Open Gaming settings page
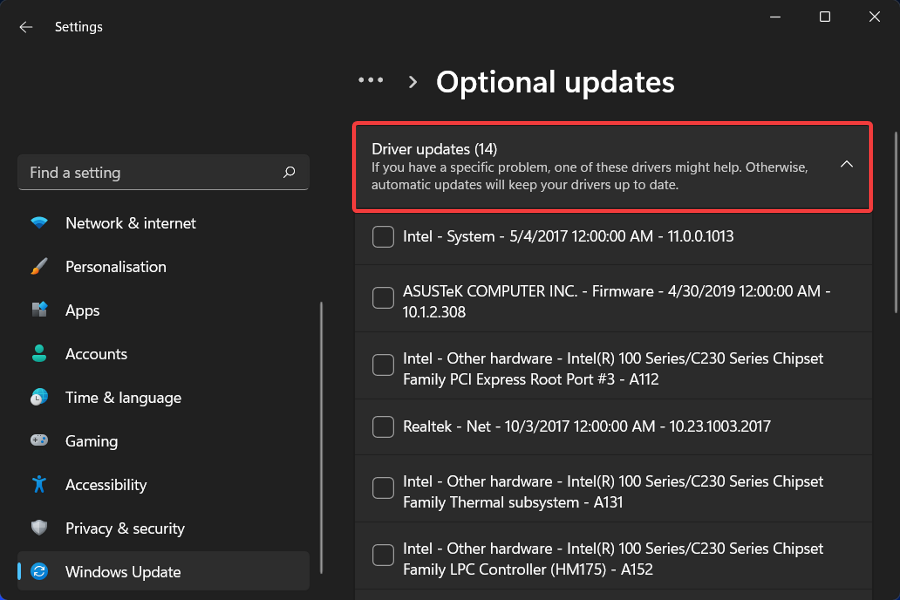Viewport: 900px width, 600px height. (164, 441)
